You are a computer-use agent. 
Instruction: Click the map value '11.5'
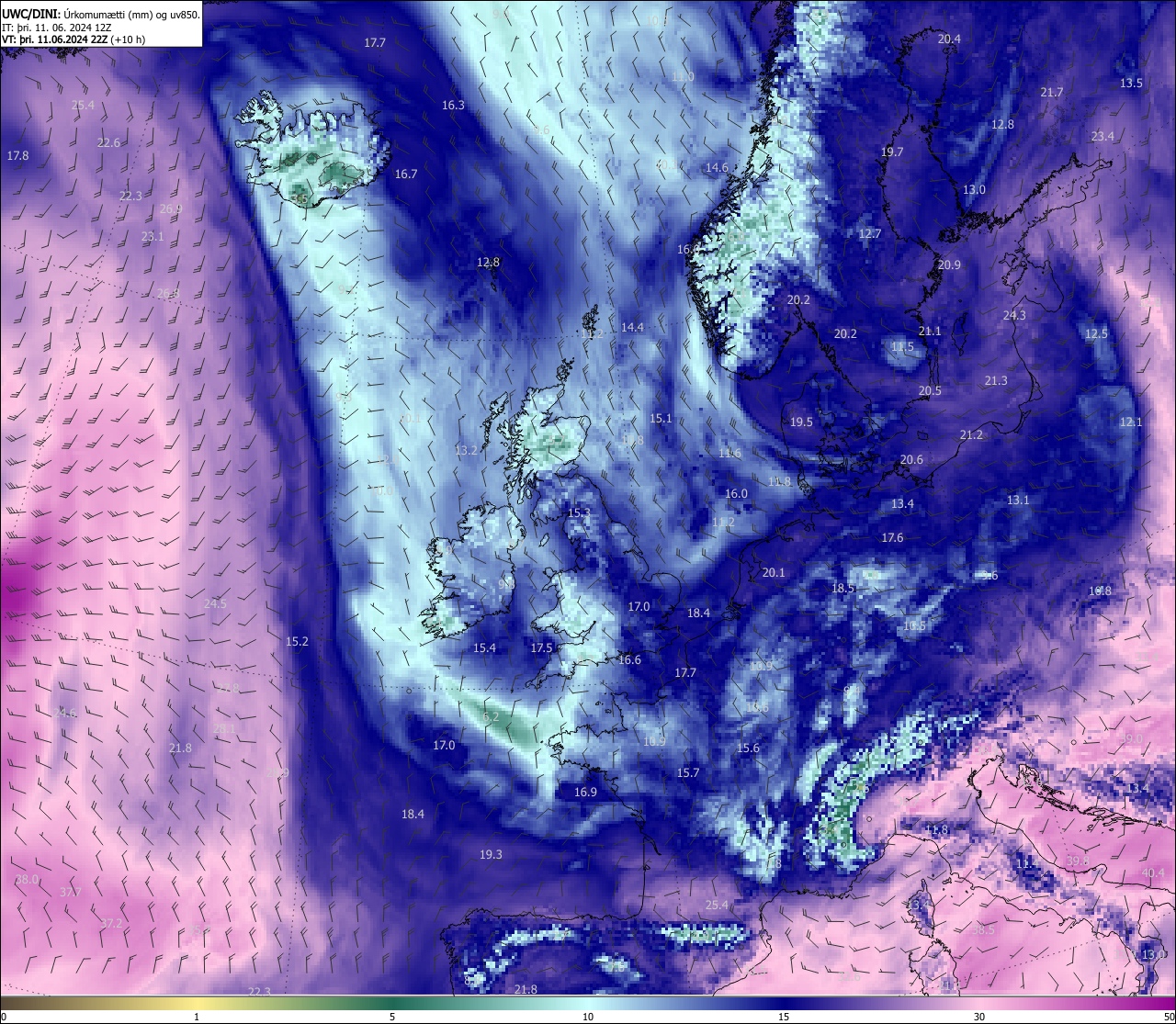(x=902, y=347)
